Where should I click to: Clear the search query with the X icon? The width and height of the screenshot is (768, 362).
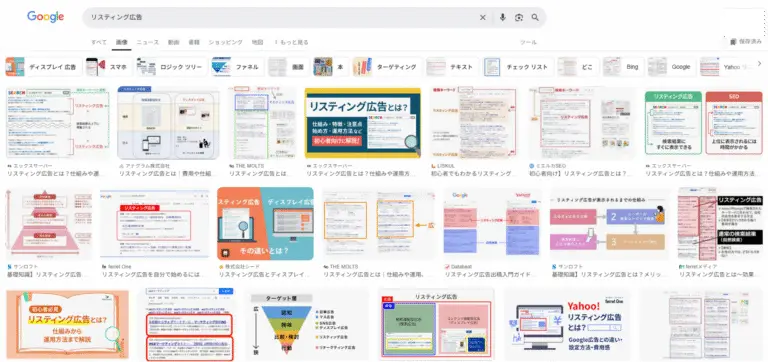482,18
